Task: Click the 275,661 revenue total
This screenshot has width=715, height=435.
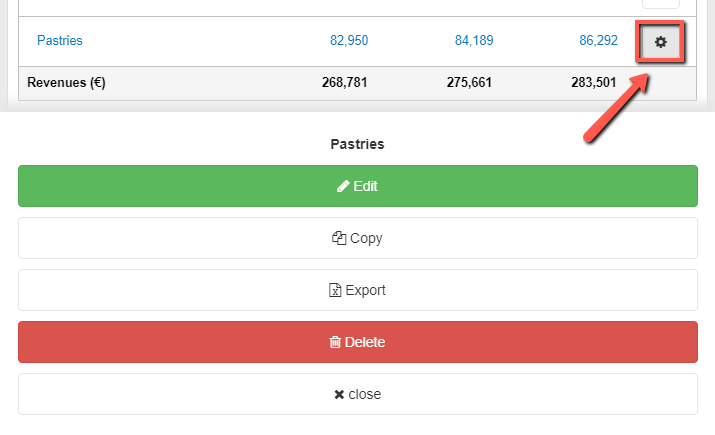Action: point(470,83)
